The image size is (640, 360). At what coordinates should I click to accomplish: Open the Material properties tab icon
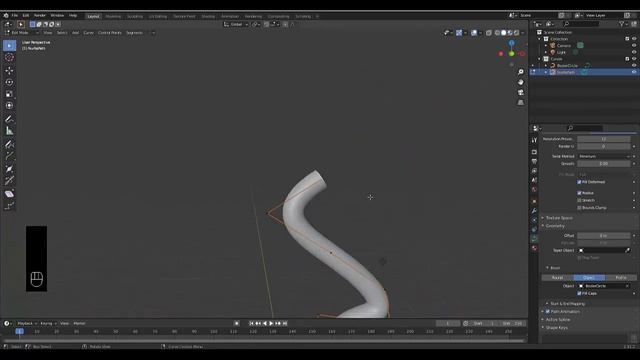click(x=534, y=248)
